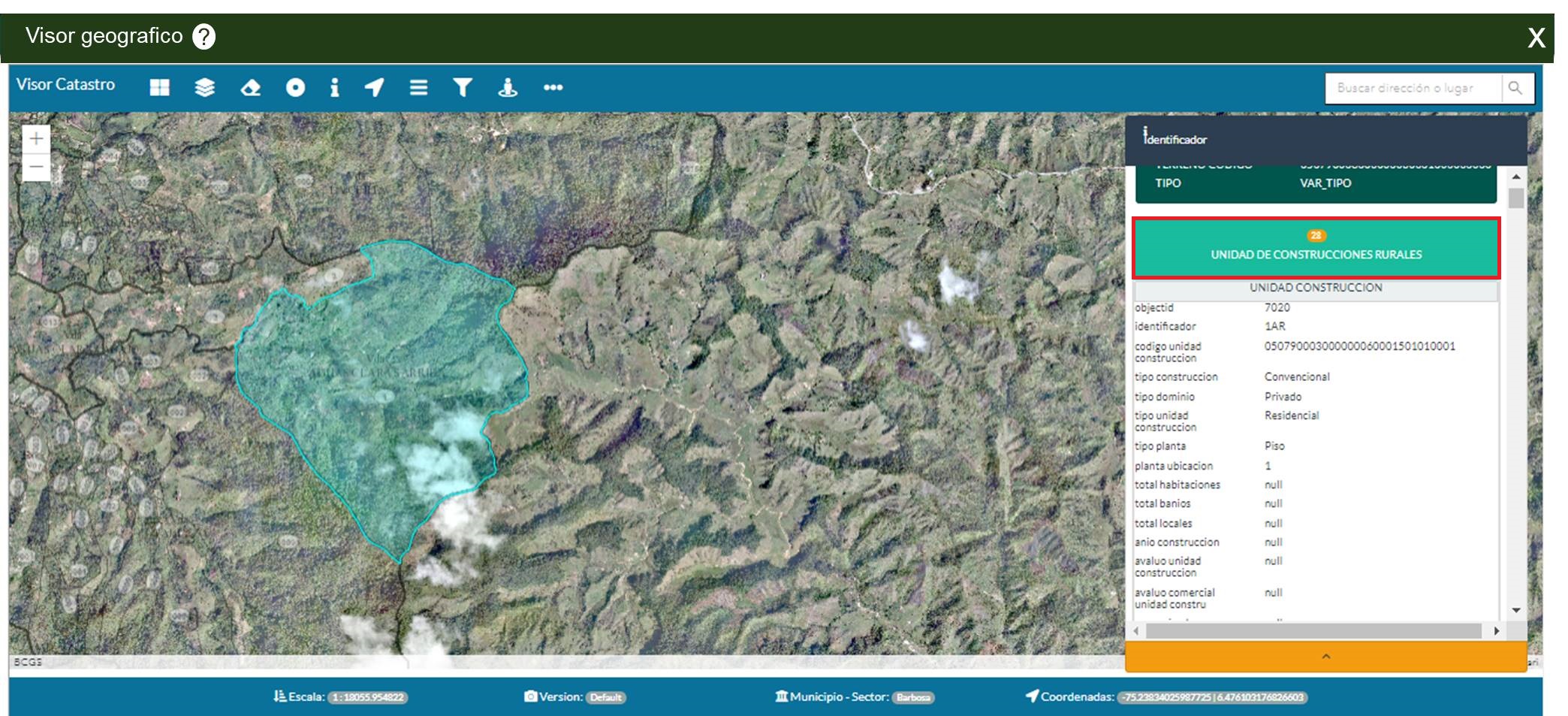Open the list menu icon
This screenshot has width=1568, height=716.
pyautogui.click(x=418, y=88)
